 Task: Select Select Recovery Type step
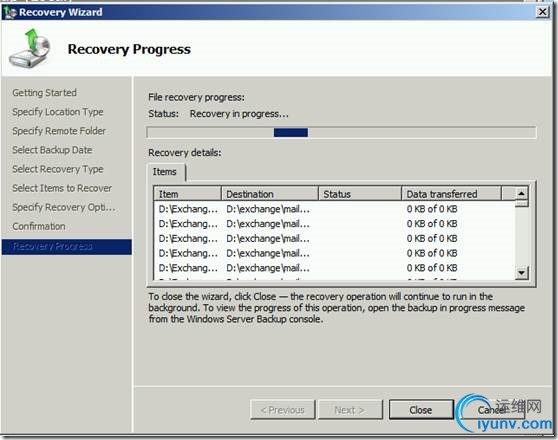58,169
